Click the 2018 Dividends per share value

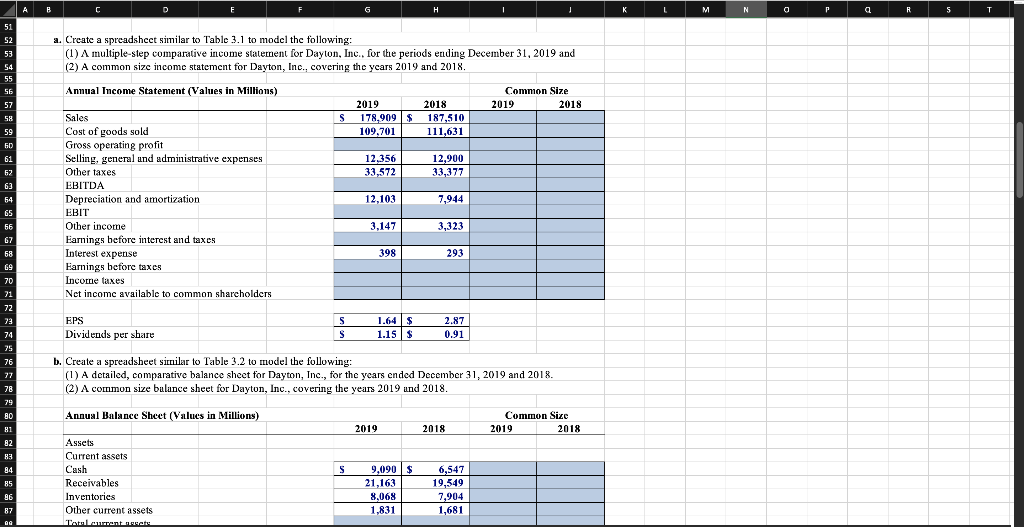[436, 334]
